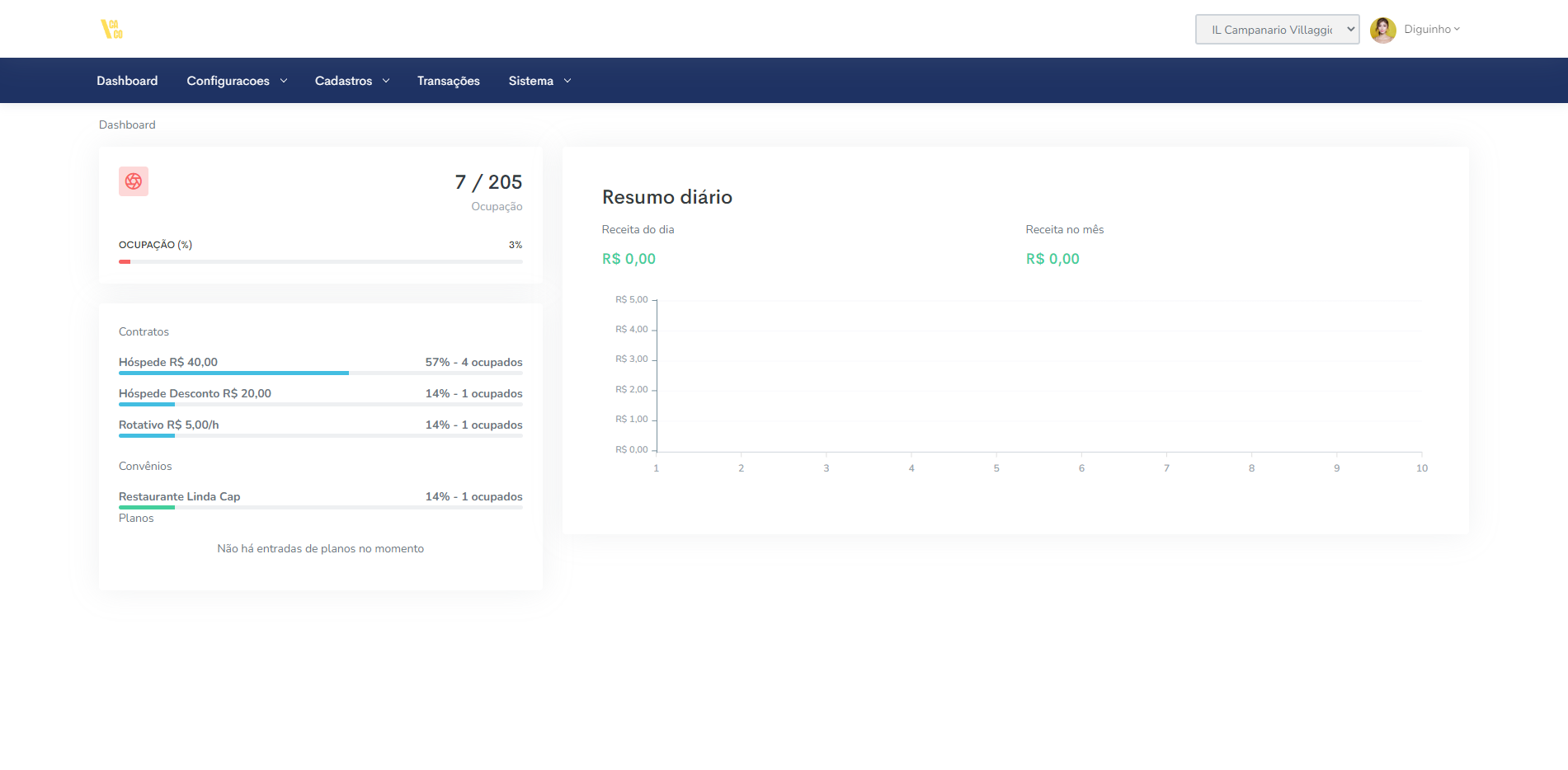Expand the Cadastros menu
This screenshot has height=770, width=1568.
pos(352,81)
